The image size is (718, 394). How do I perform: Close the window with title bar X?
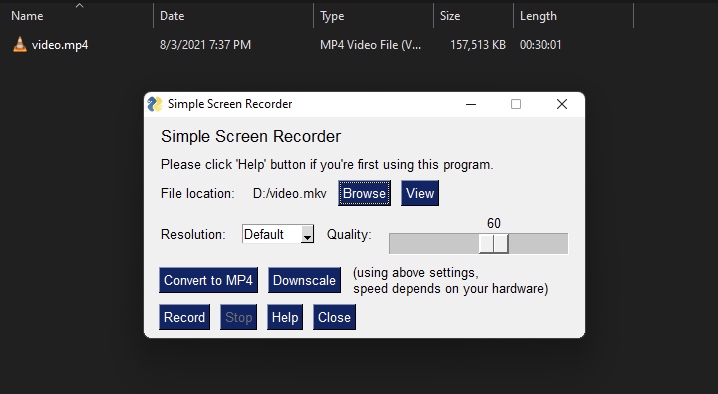click(x=562, y=104)
